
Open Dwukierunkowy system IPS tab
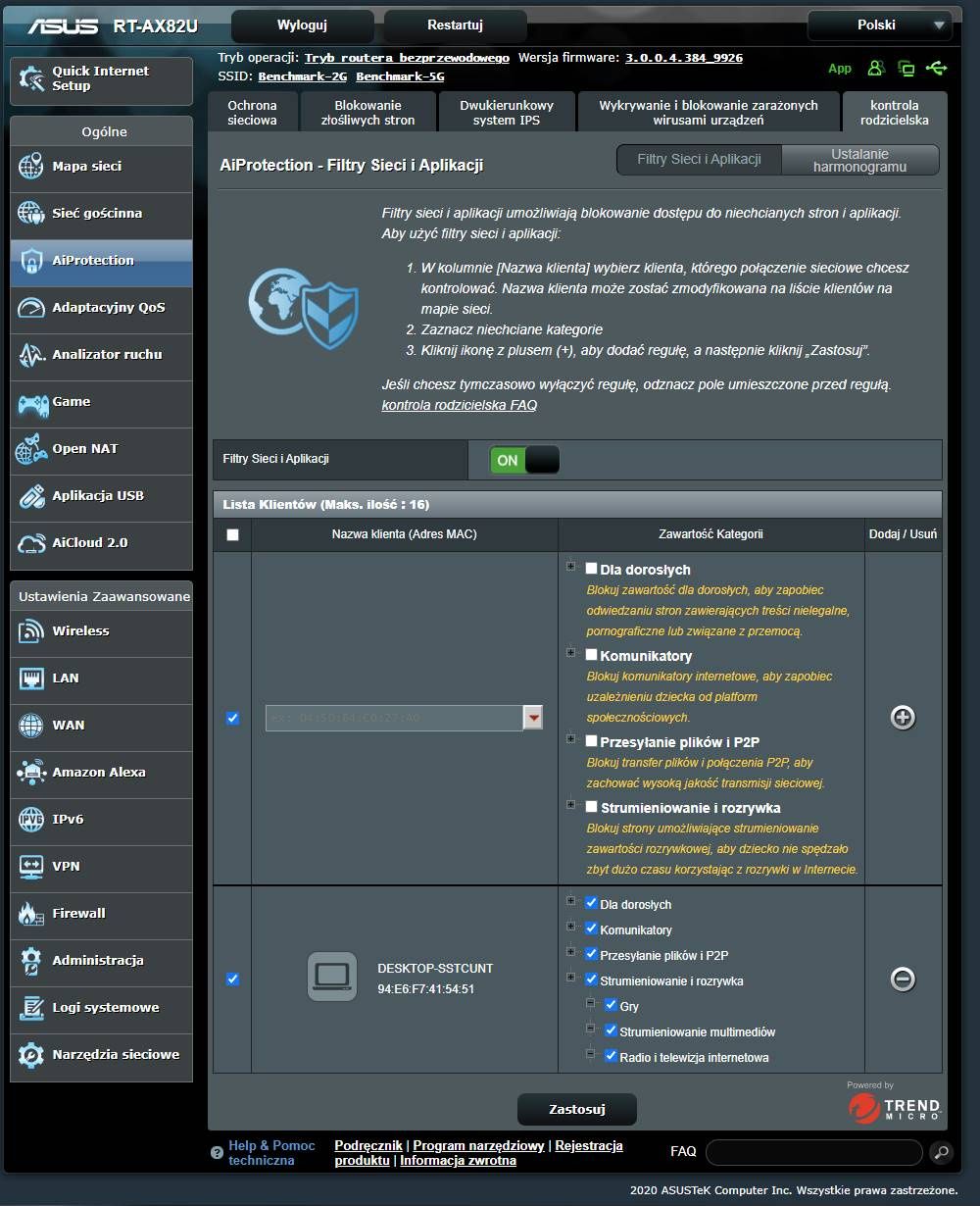(507, 113)
